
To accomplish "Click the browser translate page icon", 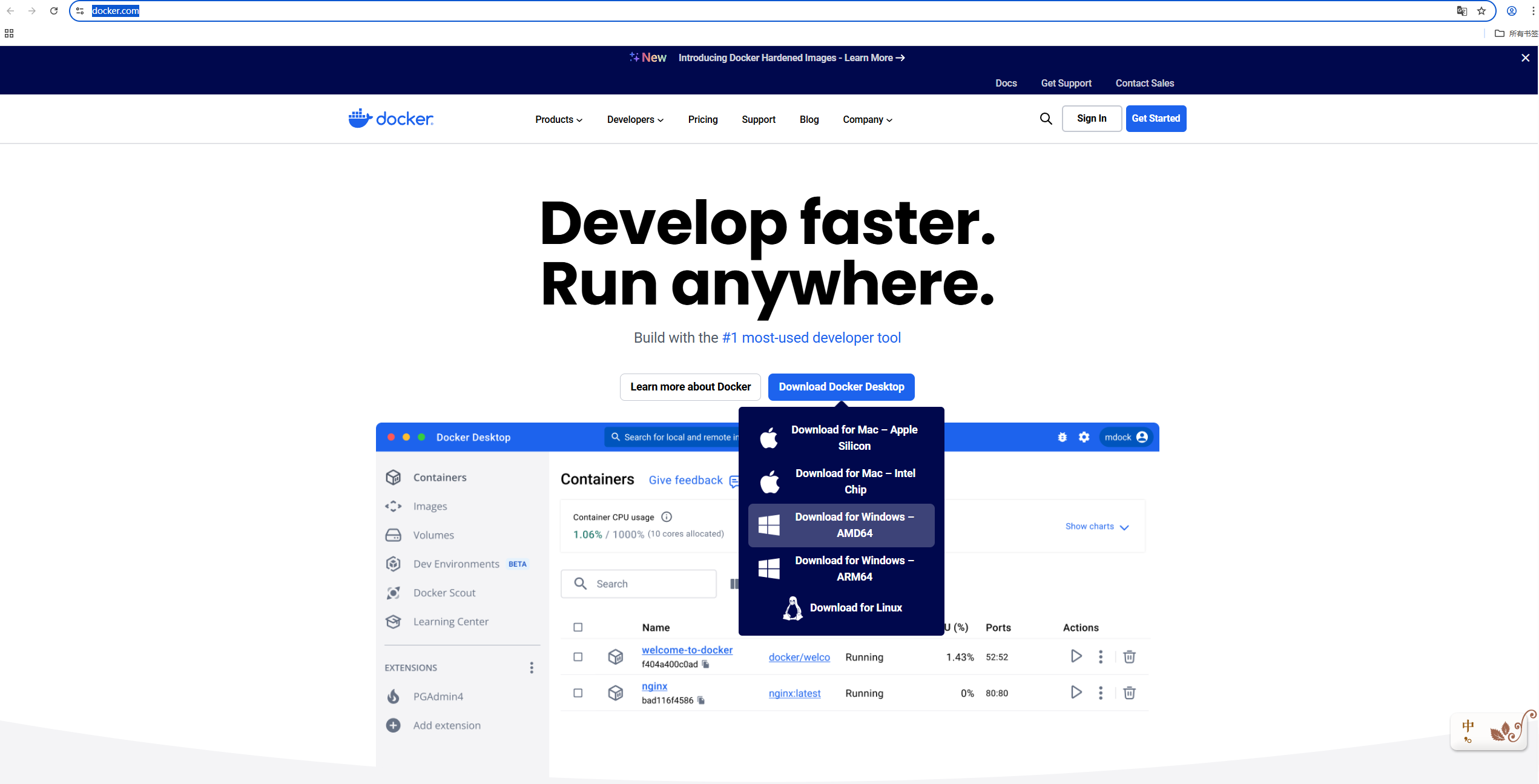I will (x=1462, y=11).
